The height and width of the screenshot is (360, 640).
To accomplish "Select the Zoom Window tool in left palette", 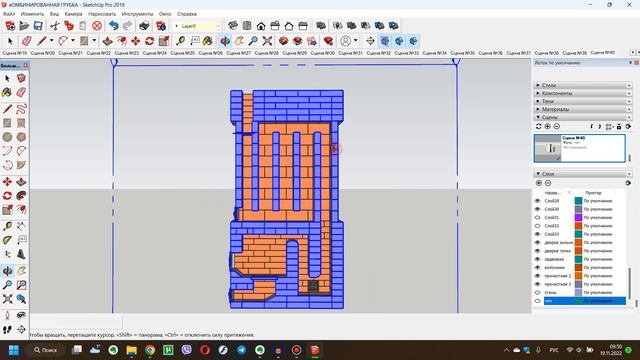I will pyautogui.click(x=21, y=285).
